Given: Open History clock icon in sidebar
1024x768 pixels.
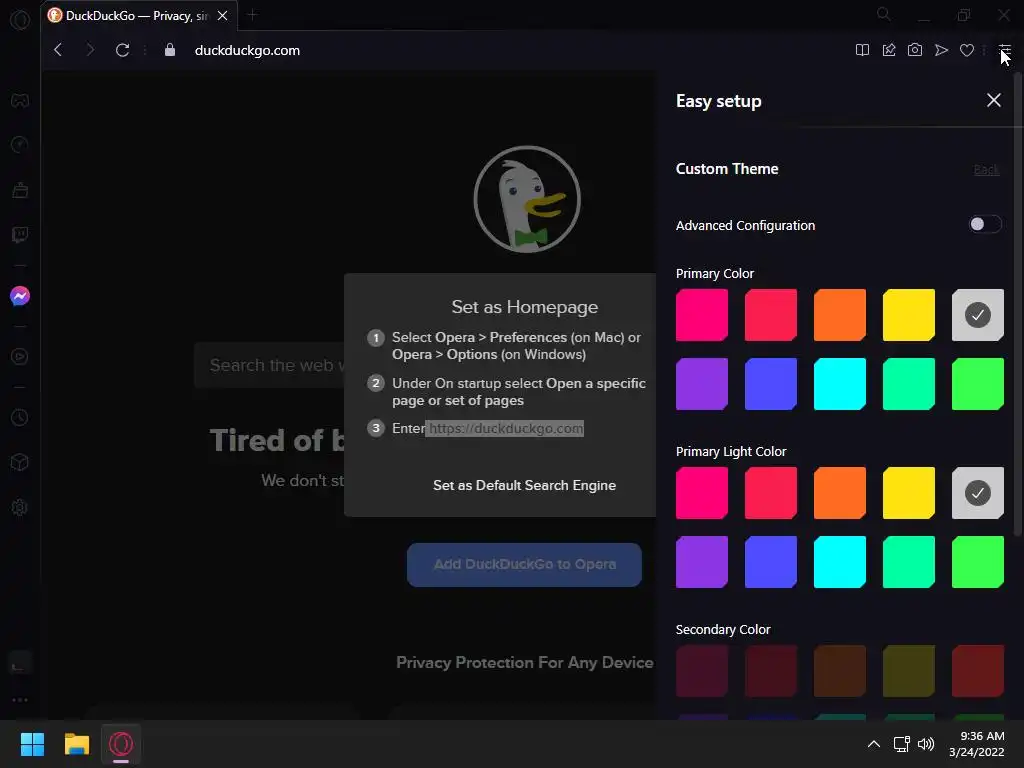Looking at the screenshot, I should click(x=20, y=417).
